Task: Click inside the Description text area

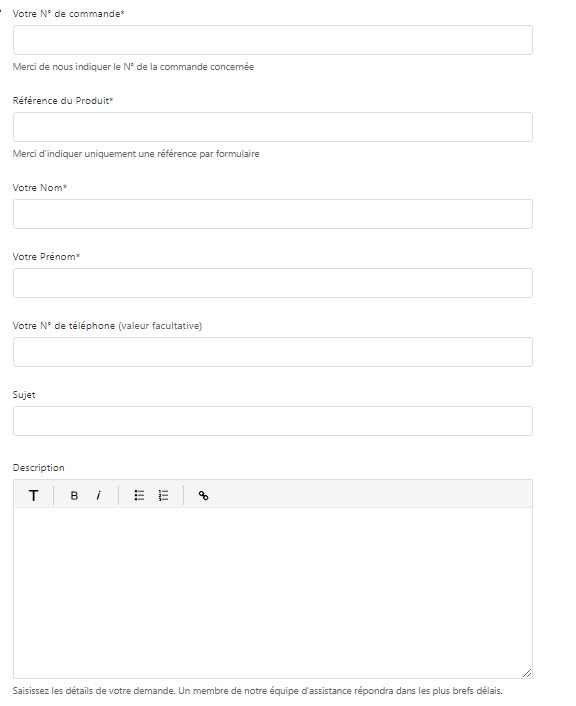Action: click(x=273, y=593)
